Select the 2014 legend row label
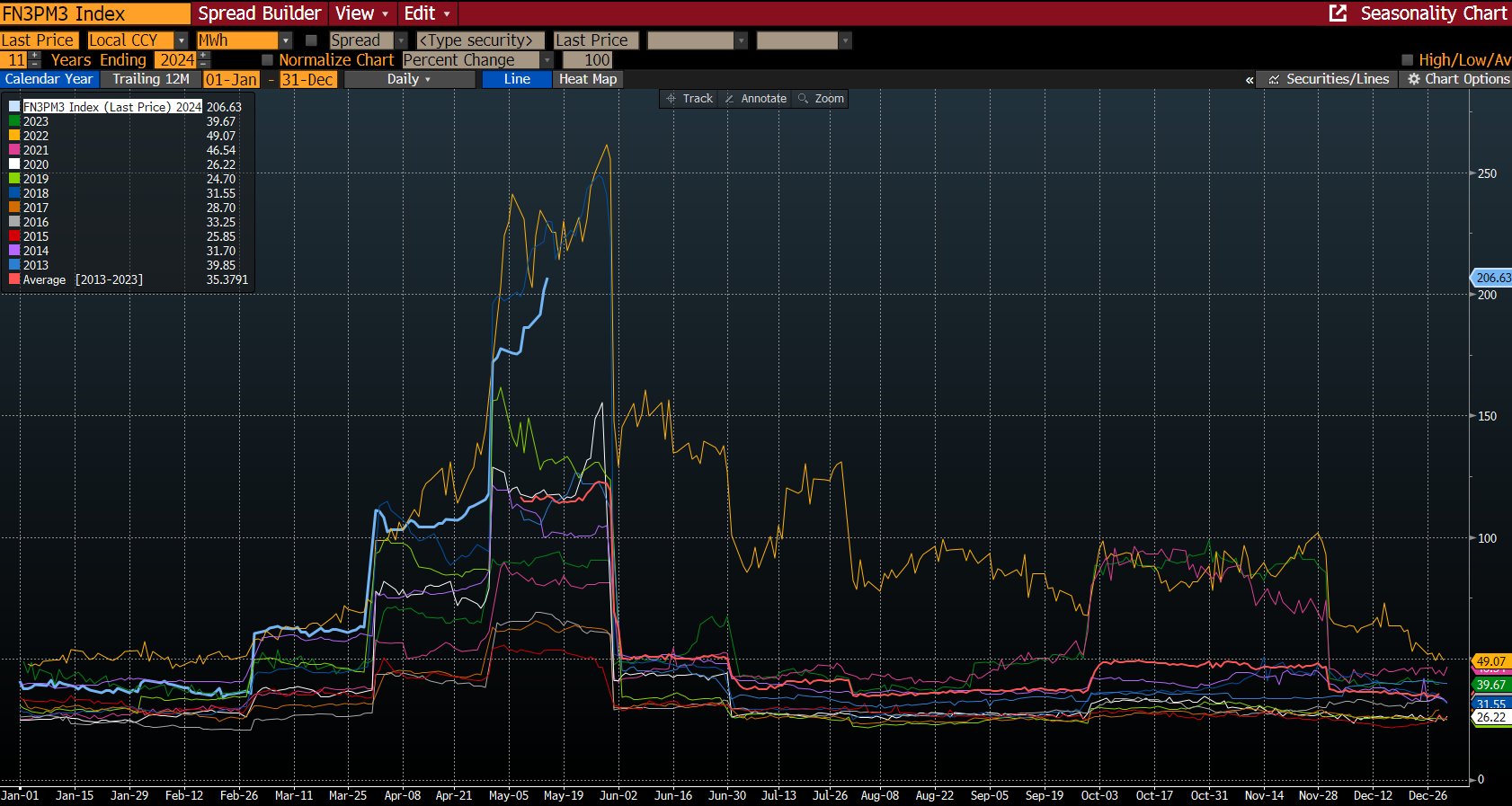 [36, 251]
